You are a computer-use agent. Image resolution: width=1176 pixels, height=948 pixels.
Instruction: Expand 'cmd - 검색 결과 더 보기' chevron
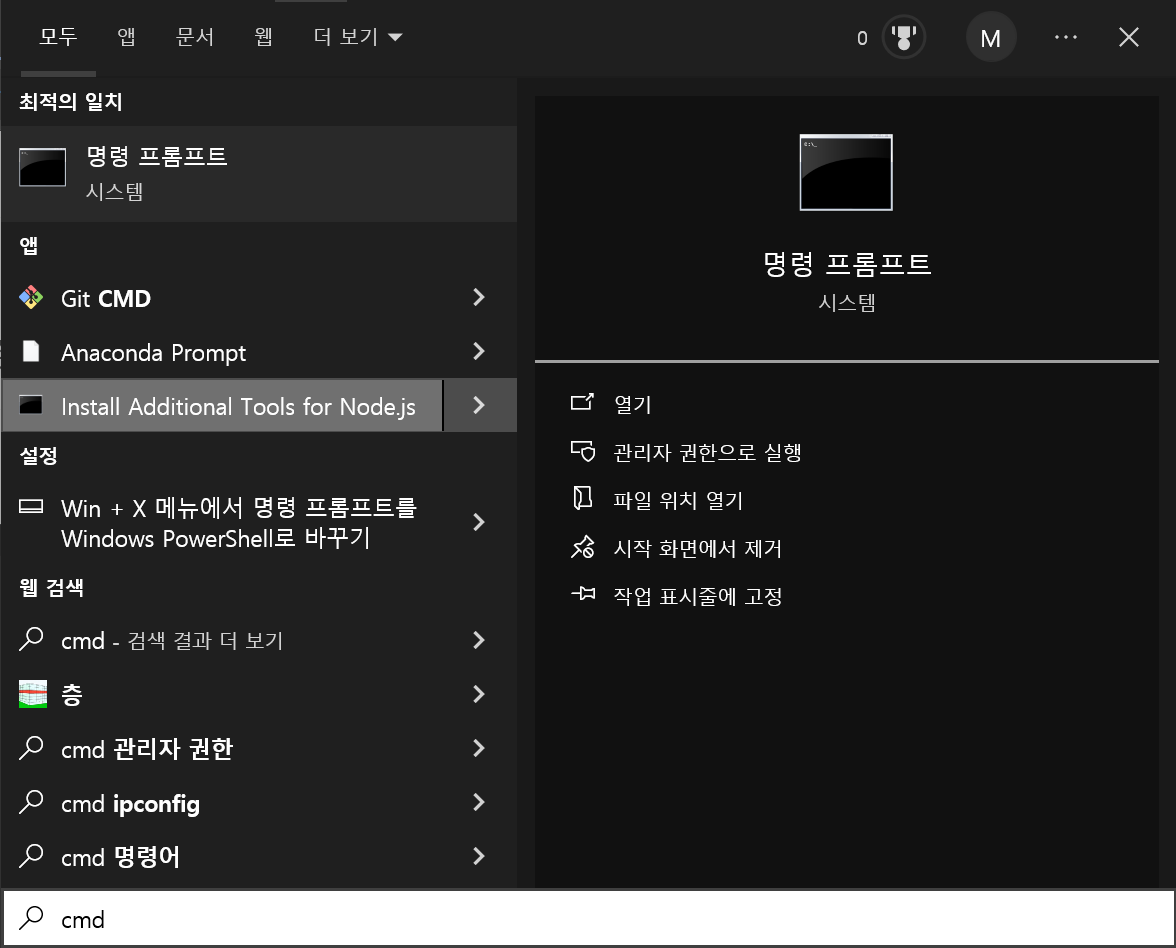[x=478, y=640]
